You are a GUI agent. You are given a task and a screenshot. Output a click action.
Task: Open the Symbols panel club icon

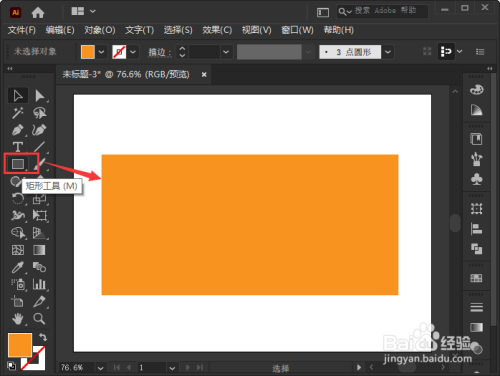pyautogui.click(x=476, y=179)
